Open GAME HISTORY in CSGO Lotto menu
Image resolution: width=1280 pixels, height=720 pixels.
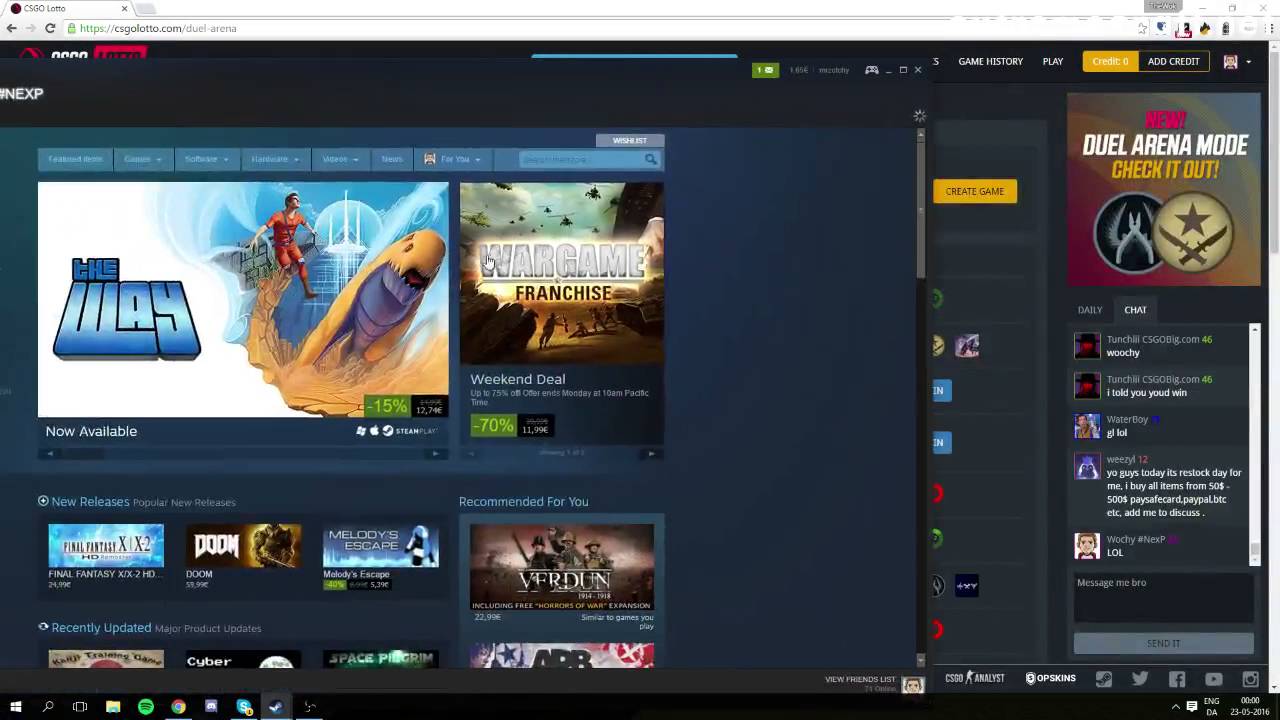tap(990, 62)
